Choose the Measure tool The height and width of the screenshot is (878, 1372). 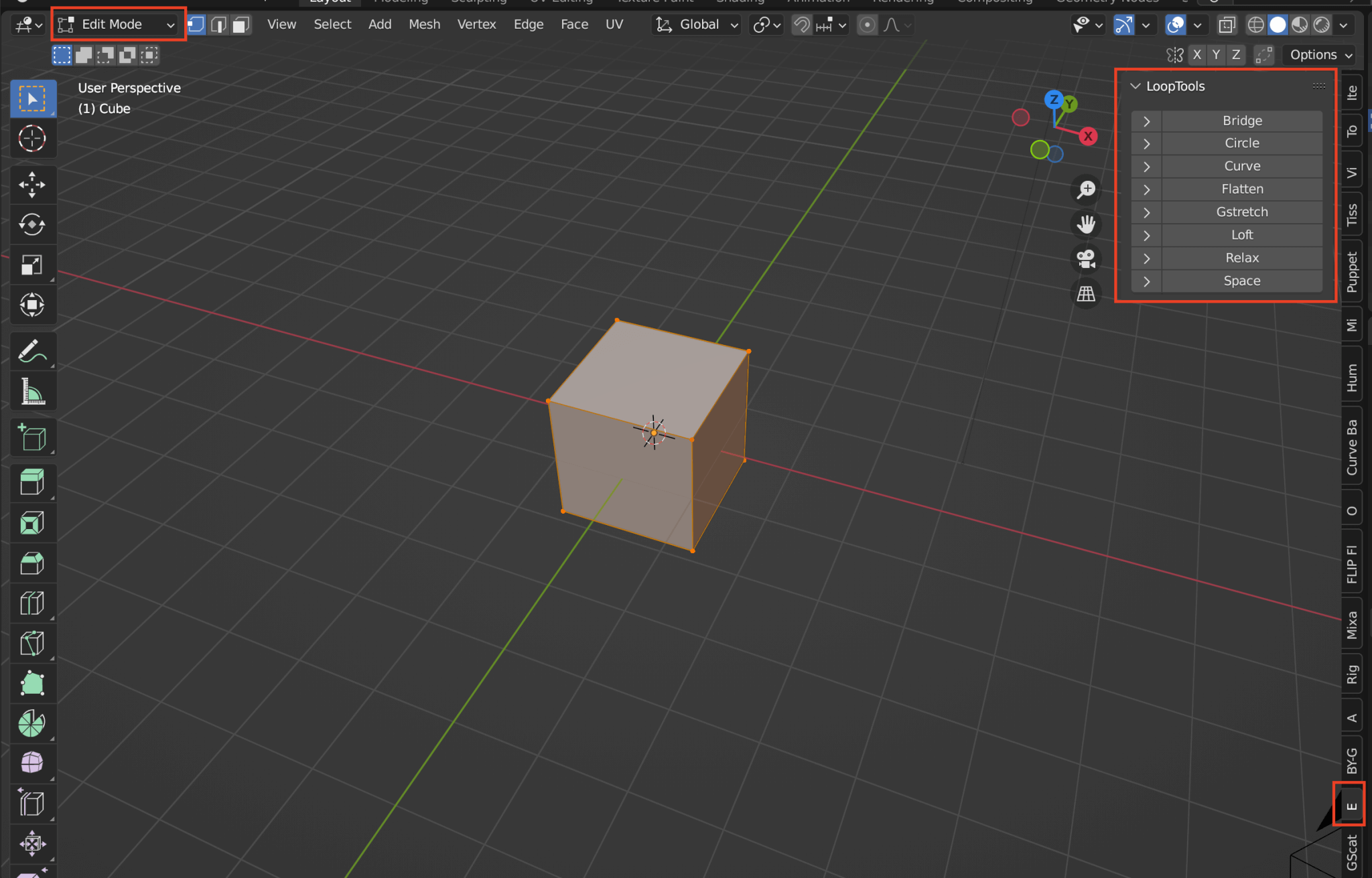coord(31,391)
